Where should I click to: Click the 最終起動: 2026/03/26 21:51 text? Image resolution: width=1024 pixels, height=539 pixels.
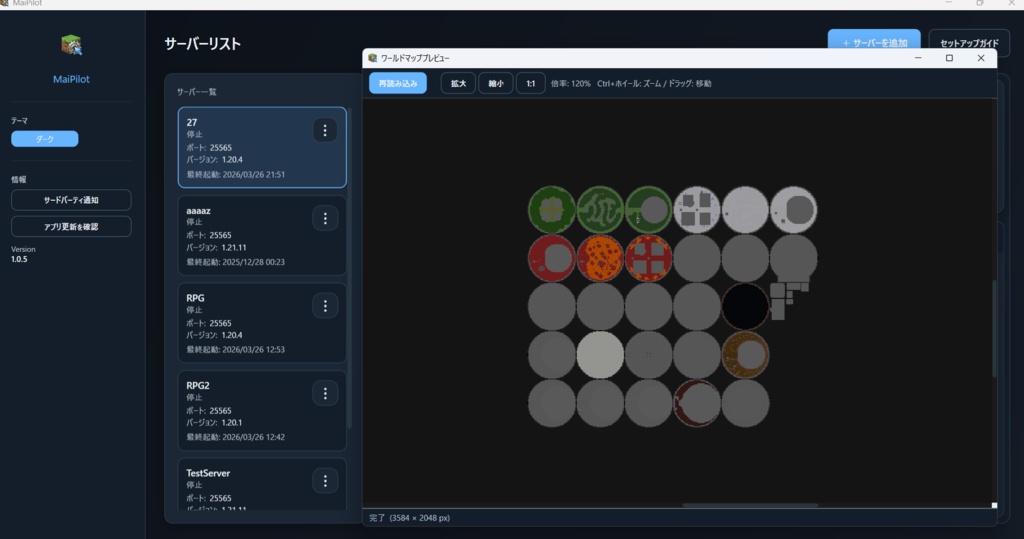pos(236,174)
